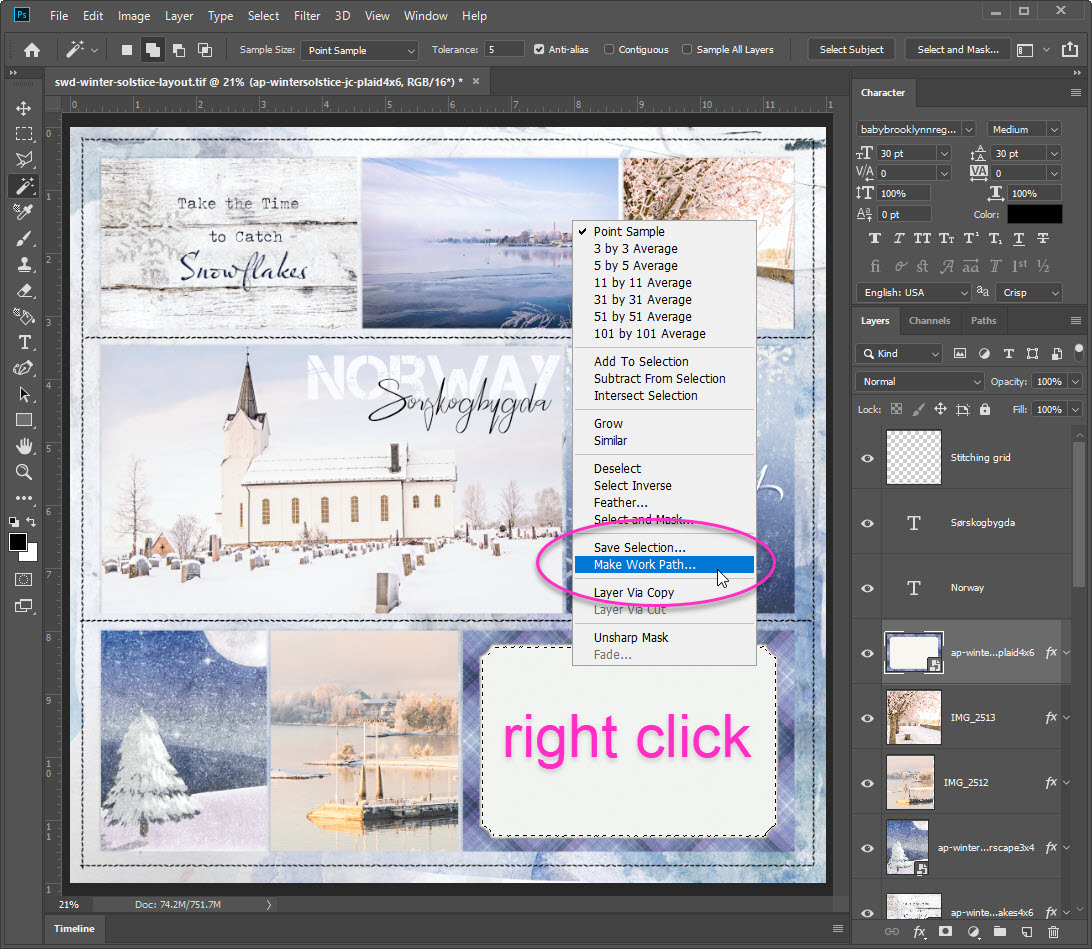Choose Save Selection from context menu

tap(664, 548)
